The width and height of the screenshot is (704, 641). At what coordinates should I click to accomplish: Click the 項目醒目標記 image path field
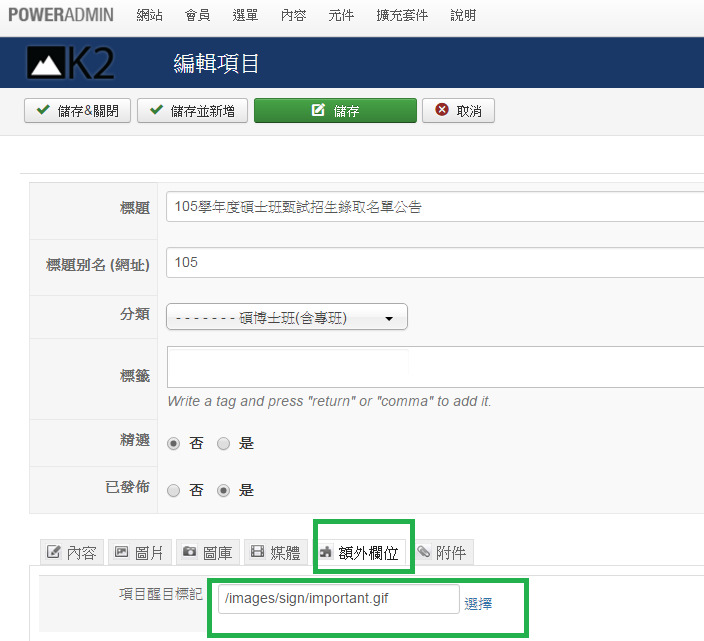tap(339, 599)
